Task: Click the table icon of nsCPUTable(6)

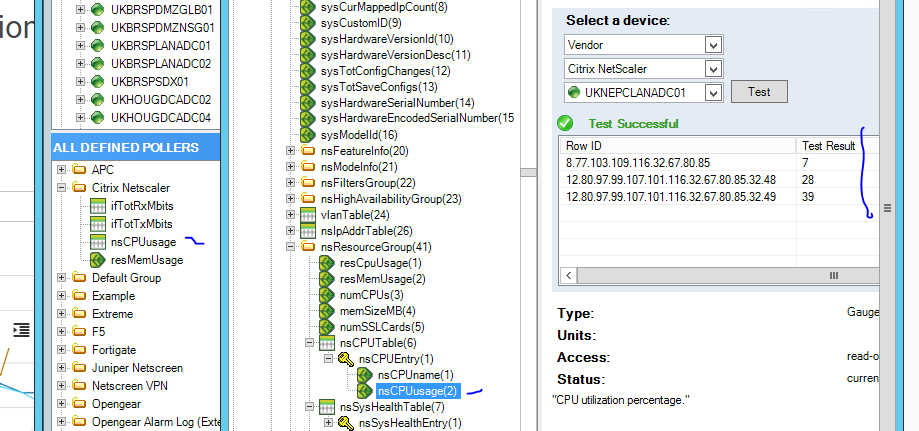Action: [x=326, y=343]
